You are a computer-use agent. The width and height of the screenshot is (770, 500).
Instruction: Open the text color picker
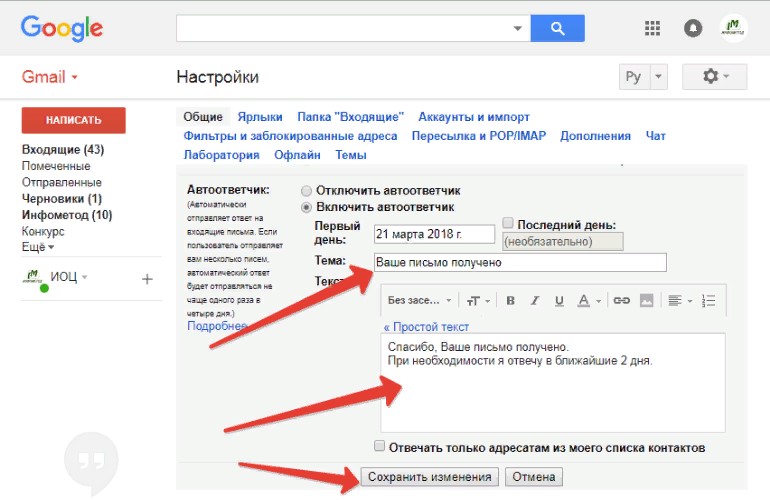[589, 300]
